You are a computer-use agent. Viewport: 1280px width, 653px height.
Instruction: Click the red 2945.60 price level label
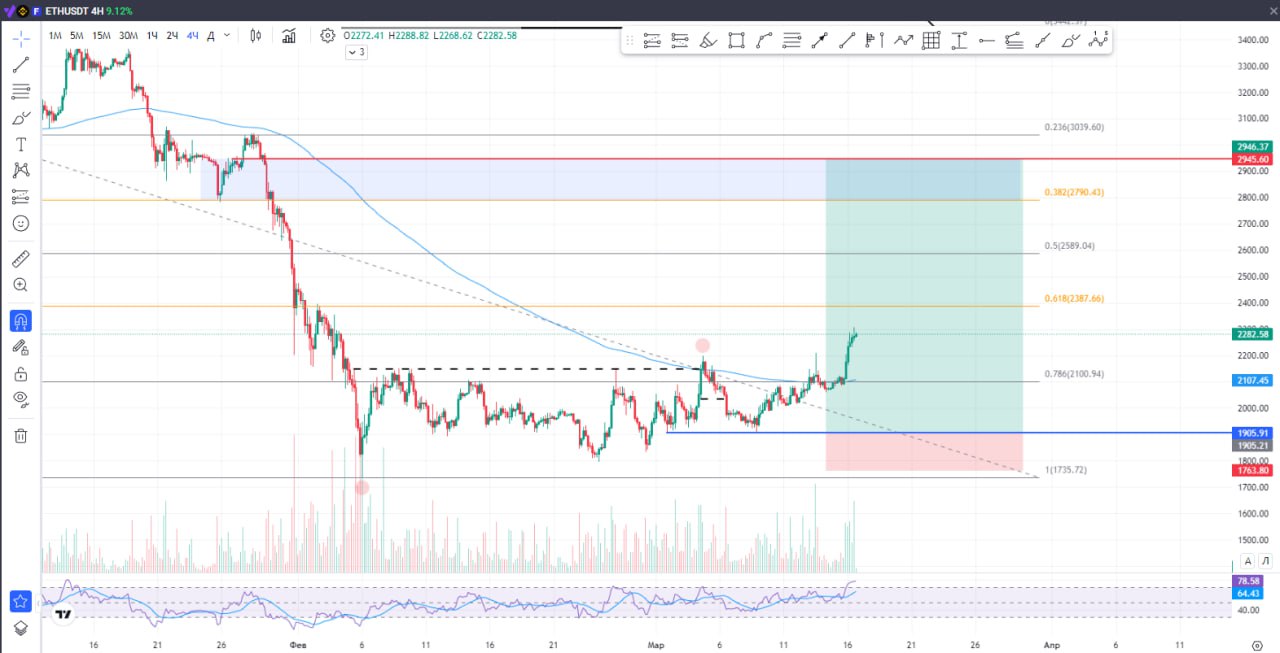pyautogui.click(x=1252, y=159)
